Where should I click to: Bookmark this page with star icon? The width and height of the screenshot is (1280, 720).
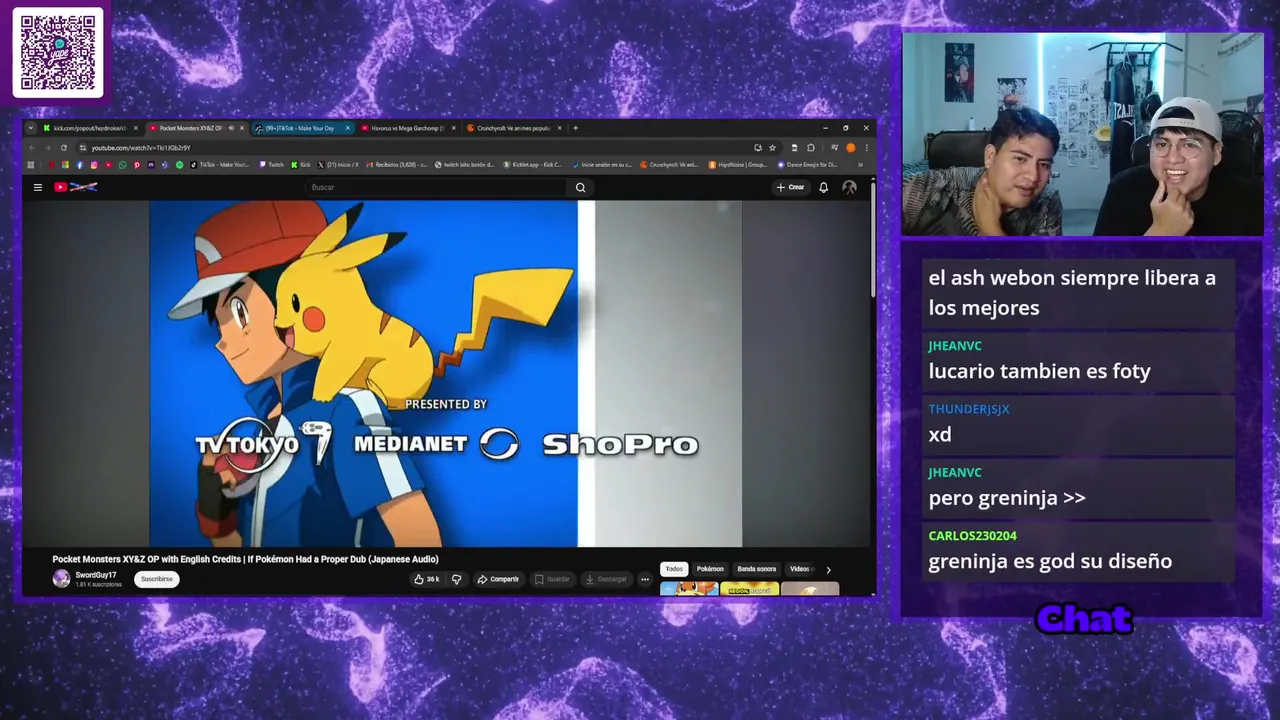[x=772, y=148]
